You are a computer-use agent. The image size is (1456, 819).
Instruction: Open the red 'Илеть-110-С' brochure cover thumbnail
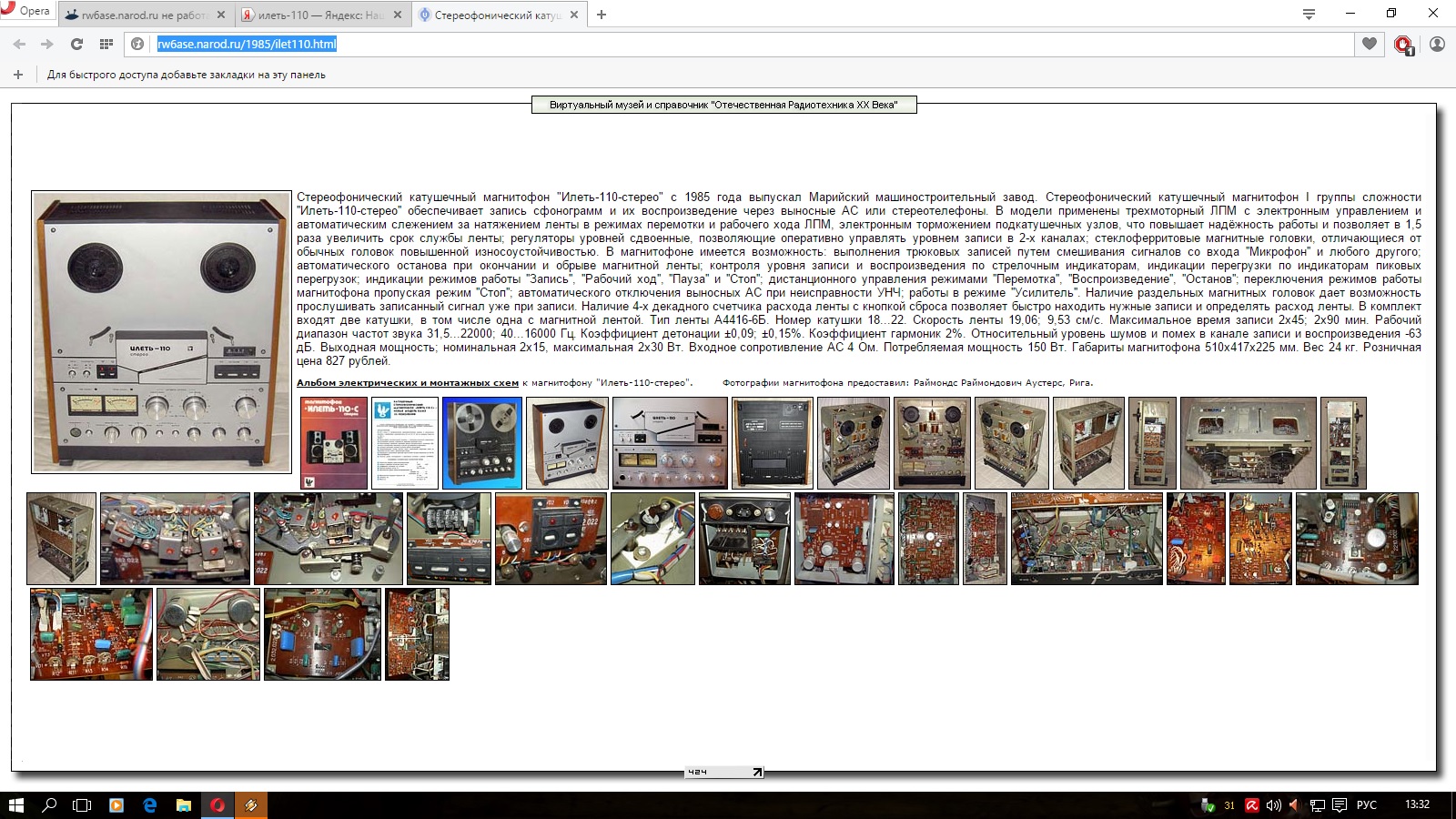[334, 443]
